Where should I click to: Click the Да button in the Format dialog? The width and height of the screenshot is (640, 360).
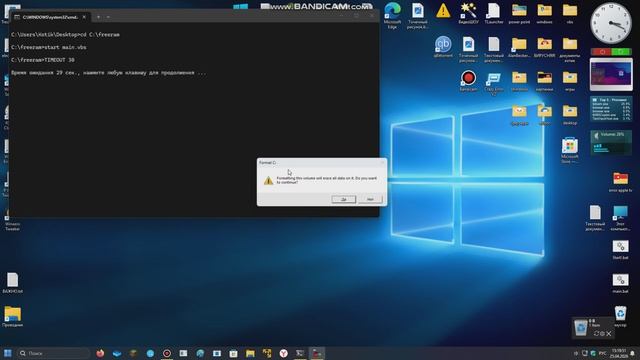[344, 199]
